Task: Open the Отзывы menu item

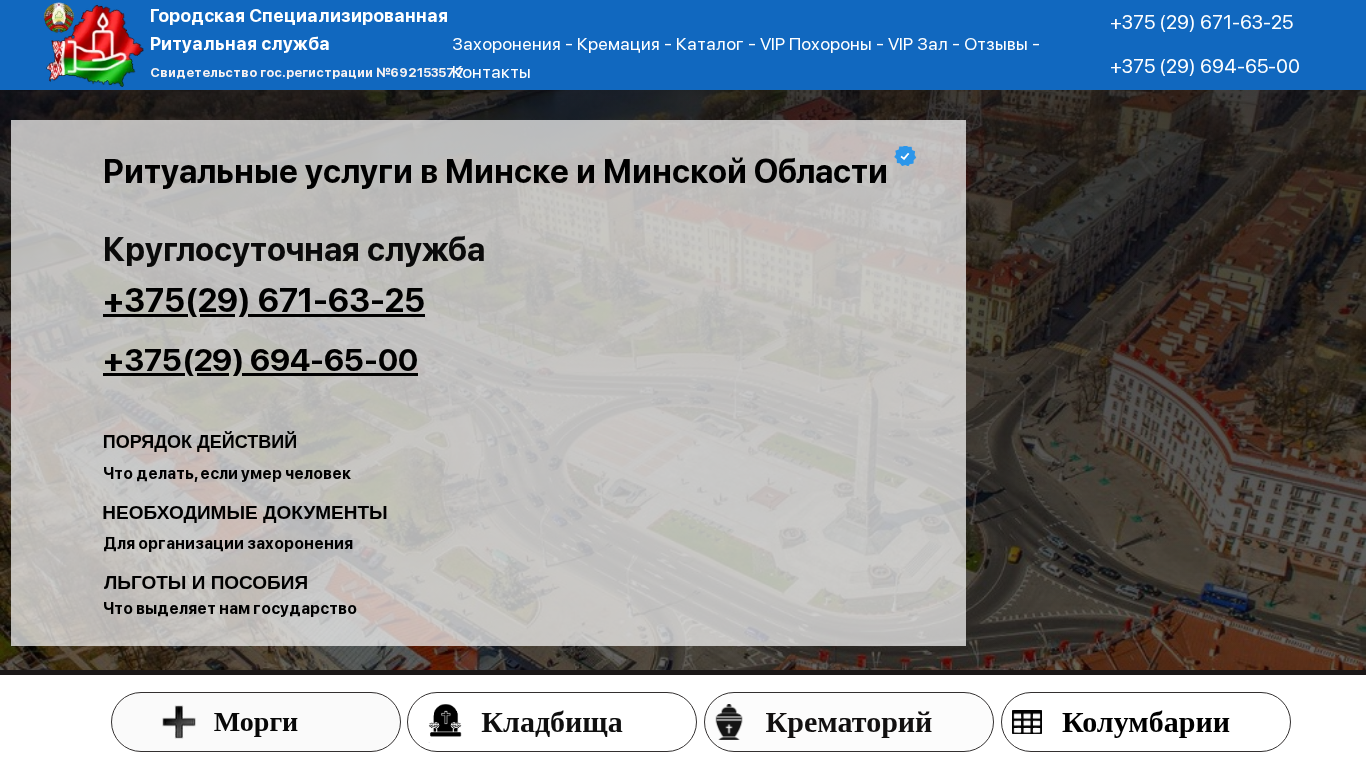Action: (995, 44)
